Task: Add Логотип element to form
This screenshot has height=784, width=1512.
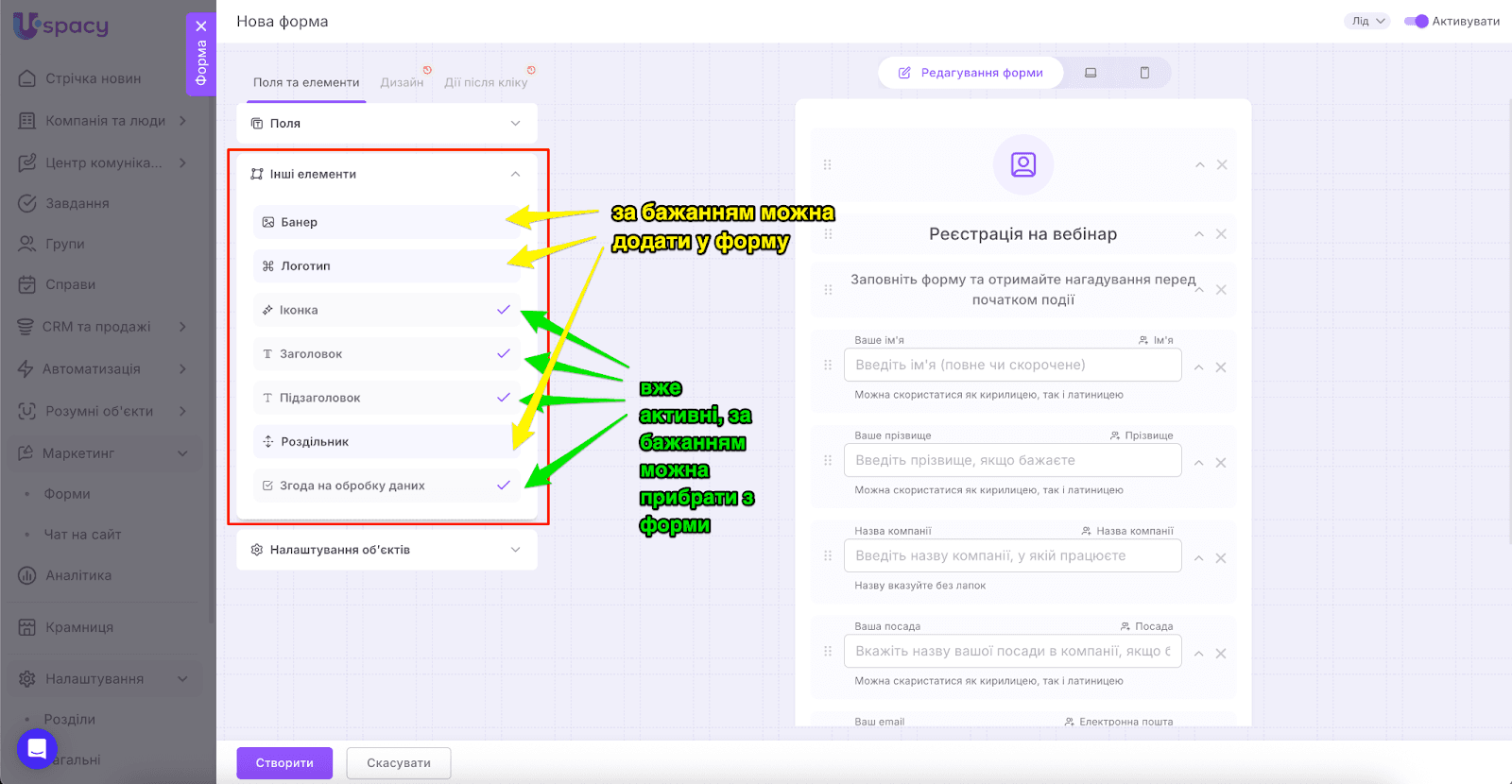Action: tap(387, 265)
